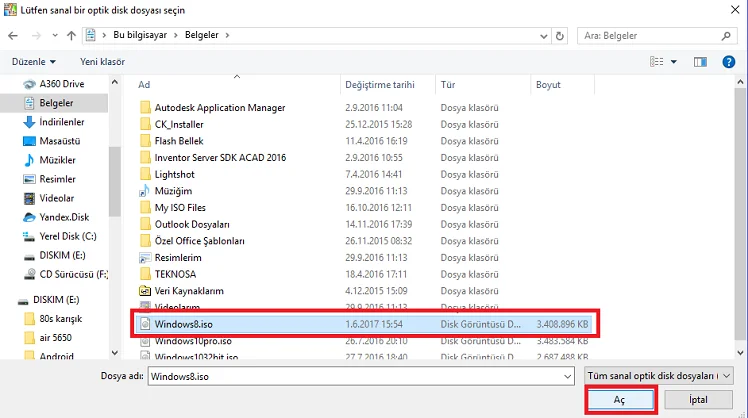Sort files by Boyut column header
Viewport: 748px width, 418px height.
[x=548, y=85]
